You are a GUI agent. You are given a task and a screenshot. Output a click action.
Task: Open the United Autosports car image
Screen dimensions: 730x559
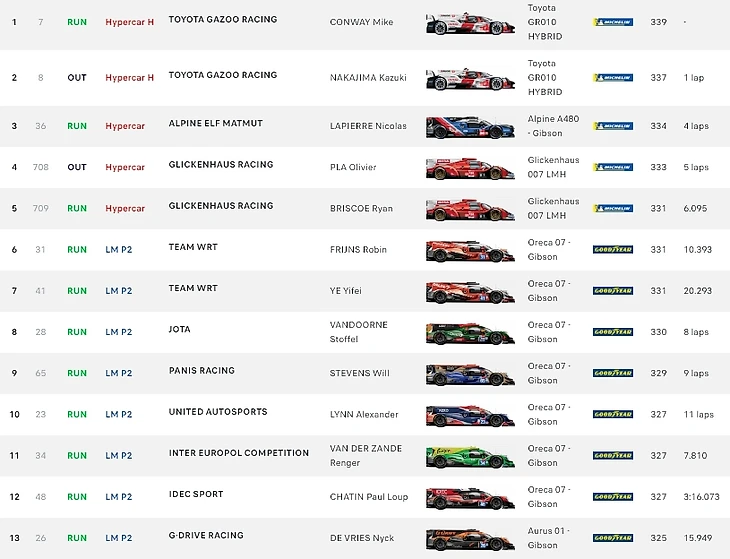click(470, 415)
